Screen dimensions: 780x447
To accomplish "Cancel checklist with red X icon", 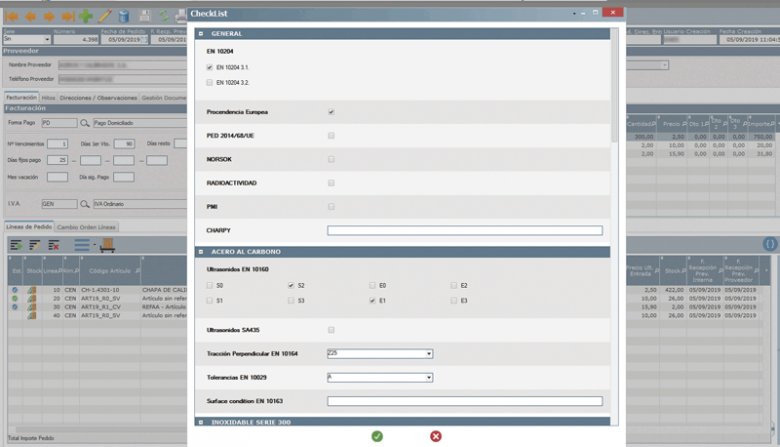I will [x=435, y=436].
